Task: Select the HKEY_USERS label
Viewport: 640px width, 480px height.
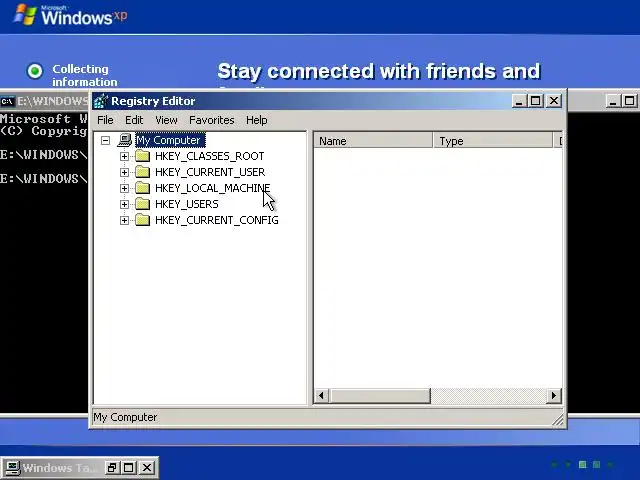Action: (x=187, y=204)
